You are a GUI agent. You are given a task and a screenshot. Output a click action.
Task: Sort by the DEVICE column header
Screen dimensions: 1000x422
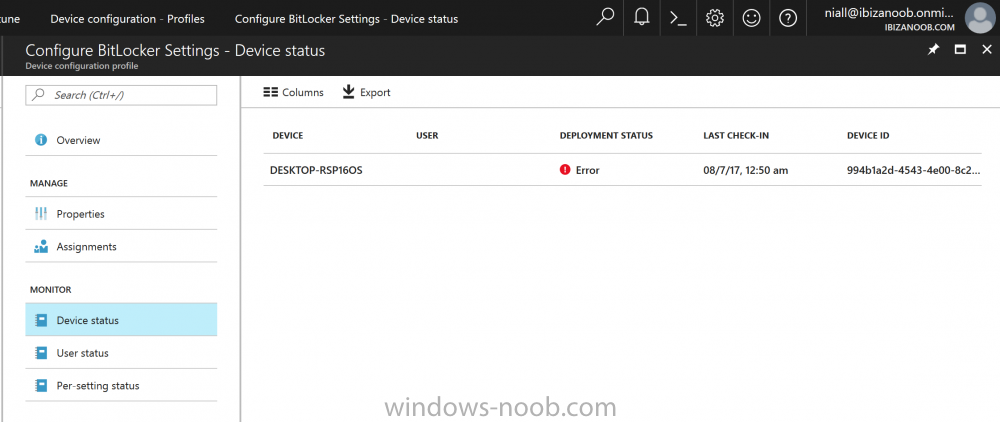pos(288,136)
